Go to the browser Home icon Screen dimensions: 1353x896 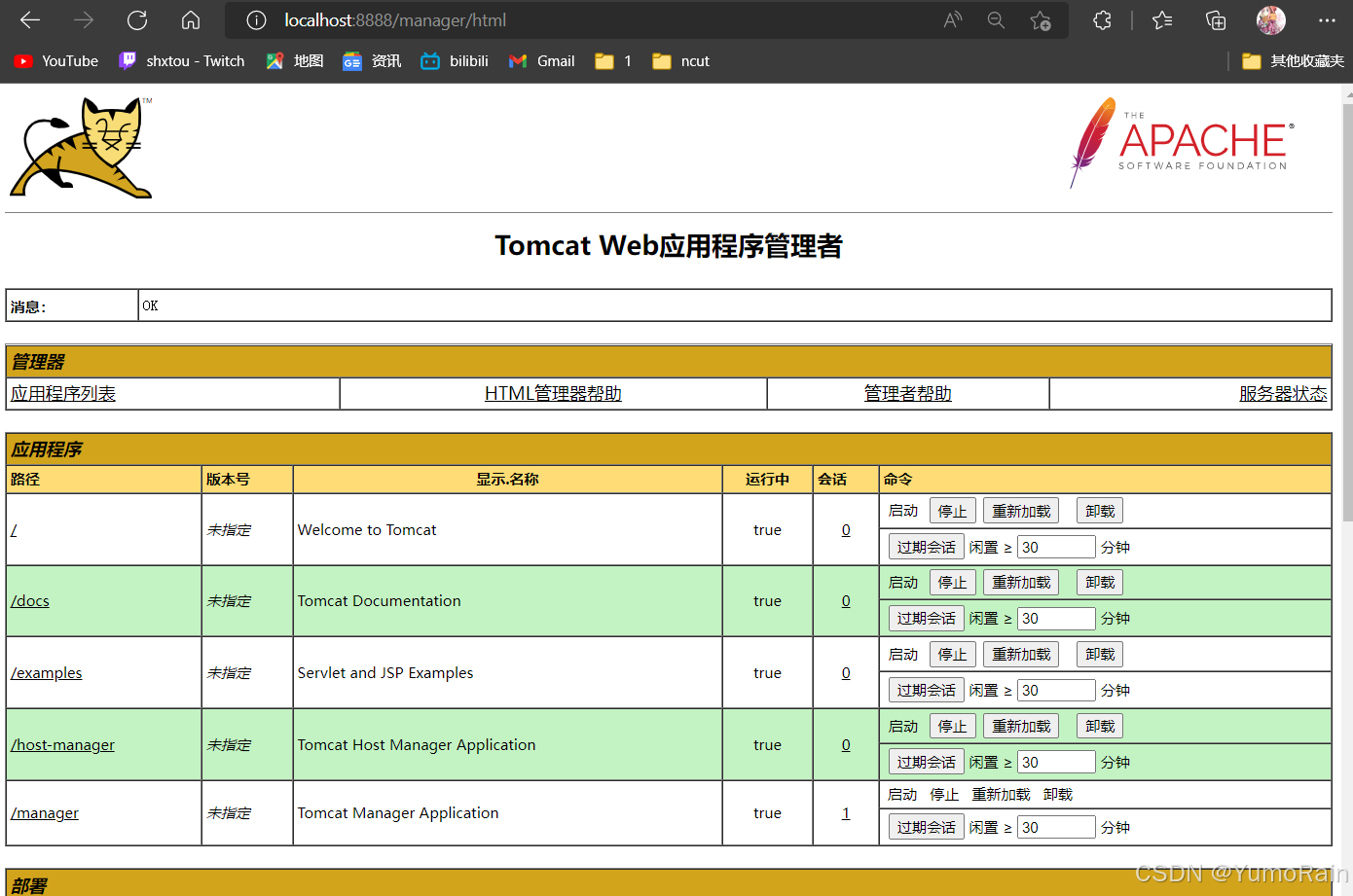point(191,19)
